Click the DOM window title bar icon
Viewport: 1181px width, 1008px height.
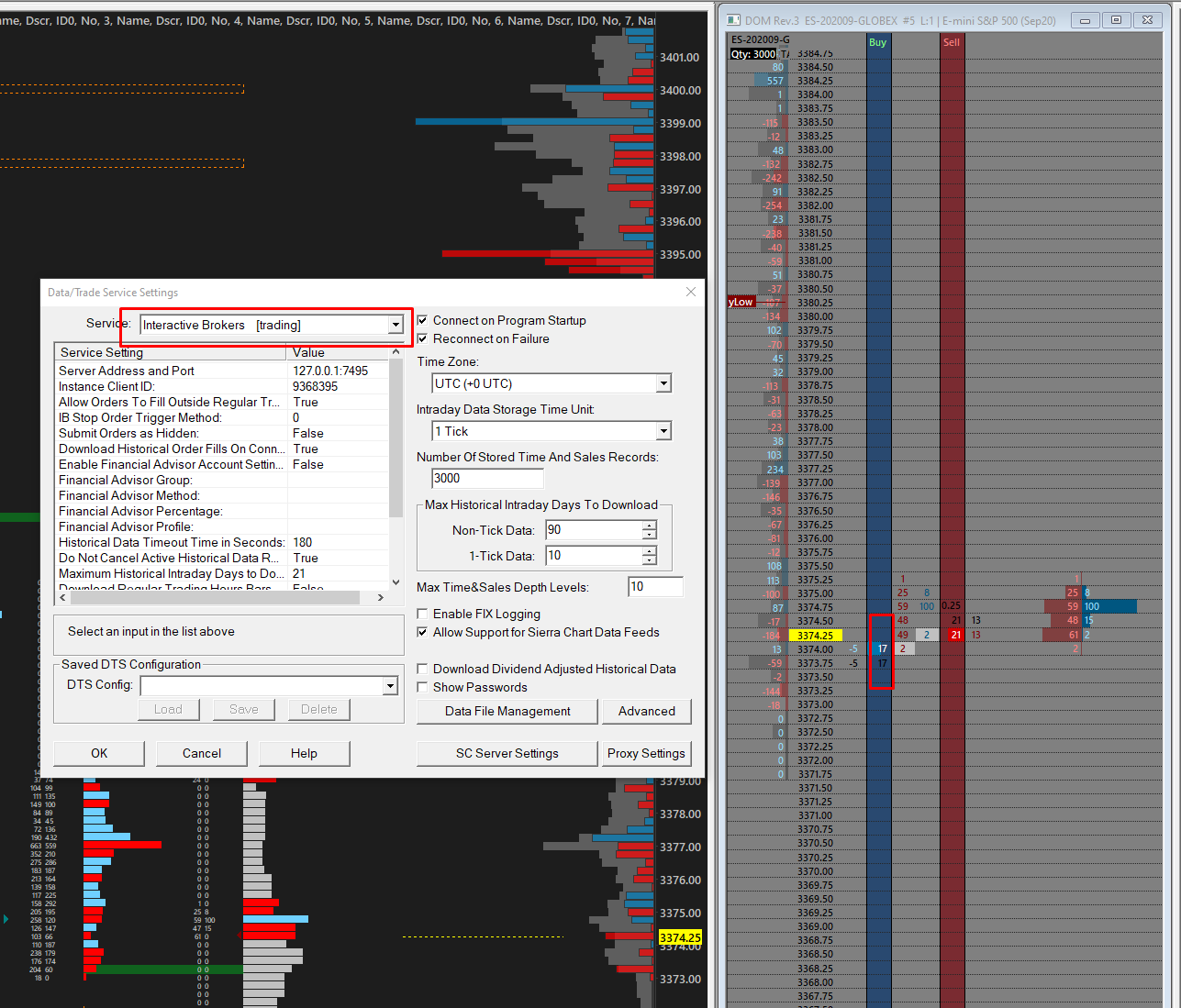(x=733, y=20)
